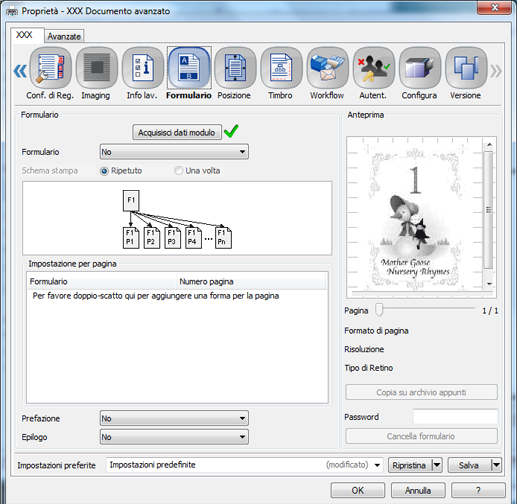Open the Info lav. icon
This screenshot has height=504, width=517.
[x=143, y=68]
